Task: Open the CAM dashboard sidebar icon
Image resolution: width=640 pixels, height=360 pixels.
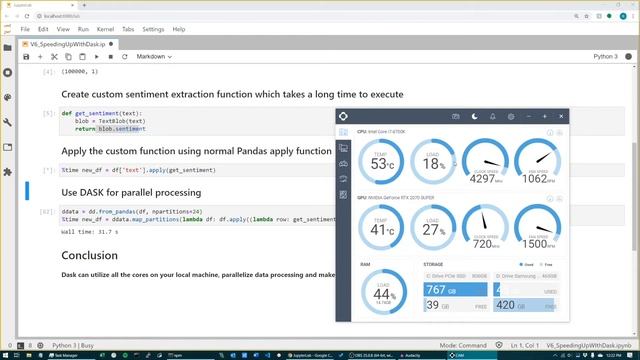Action: pyautogui.click(x=343, y=132)
